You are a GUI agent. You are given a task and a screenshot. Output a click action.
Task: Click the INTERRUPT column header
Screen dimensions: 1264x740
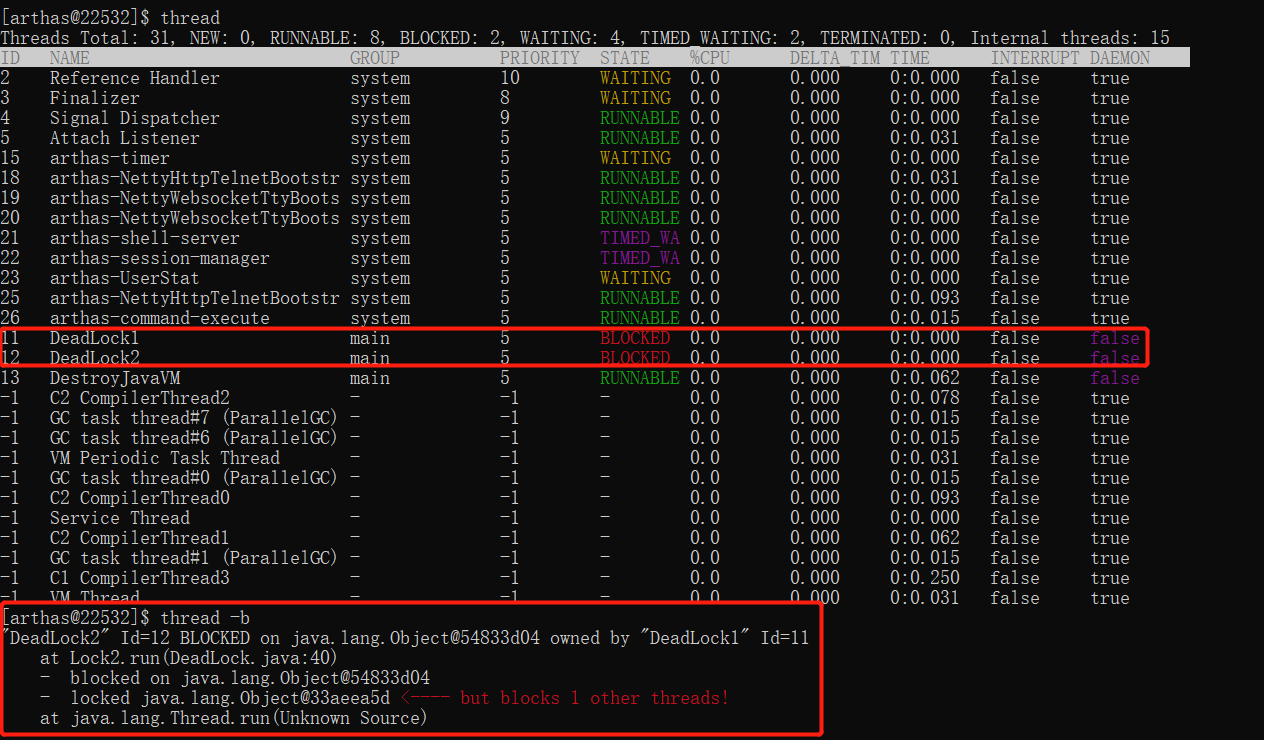[1035, 58]
